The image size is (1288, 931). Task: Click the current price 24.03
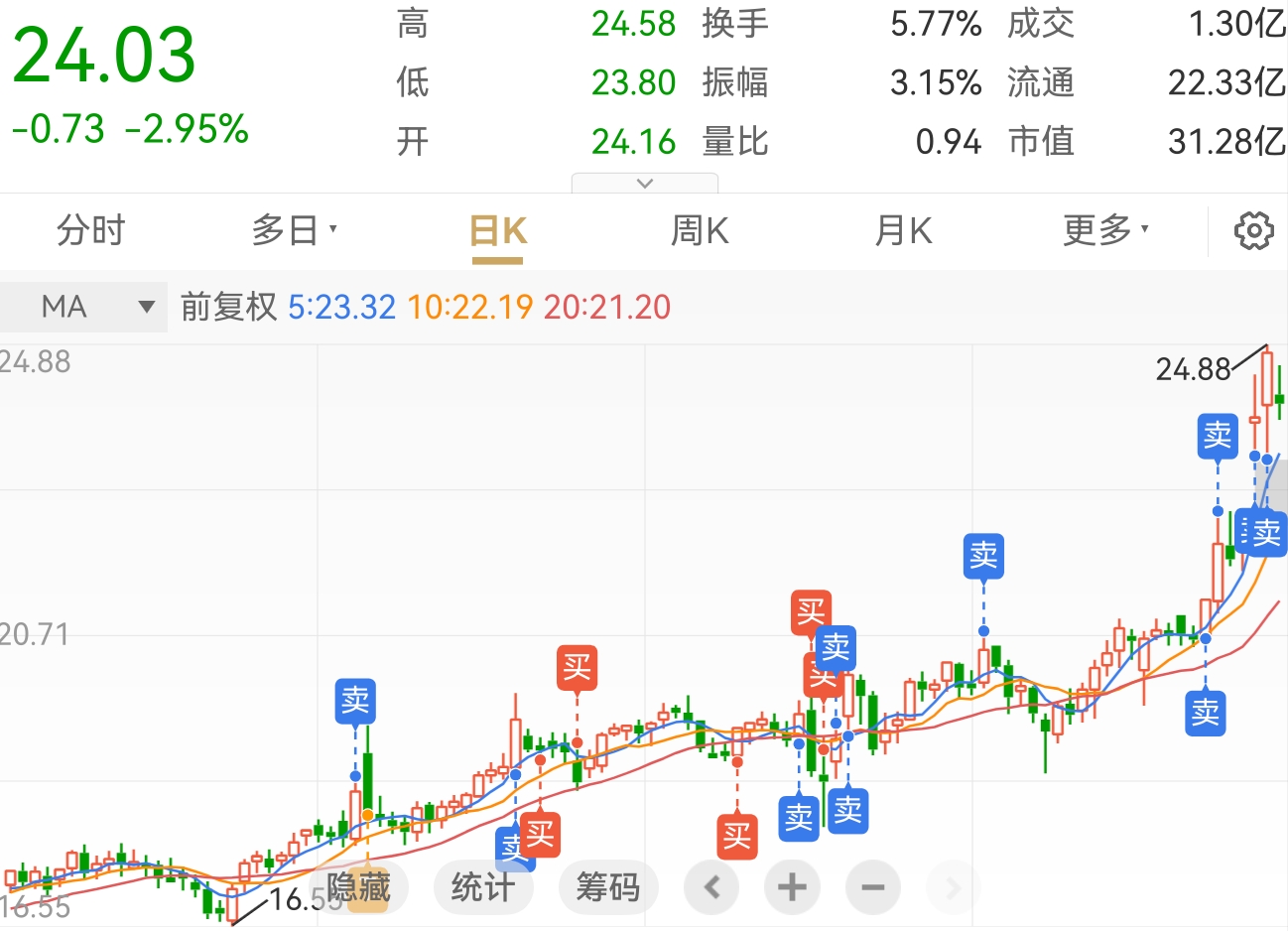click(104, 55)
